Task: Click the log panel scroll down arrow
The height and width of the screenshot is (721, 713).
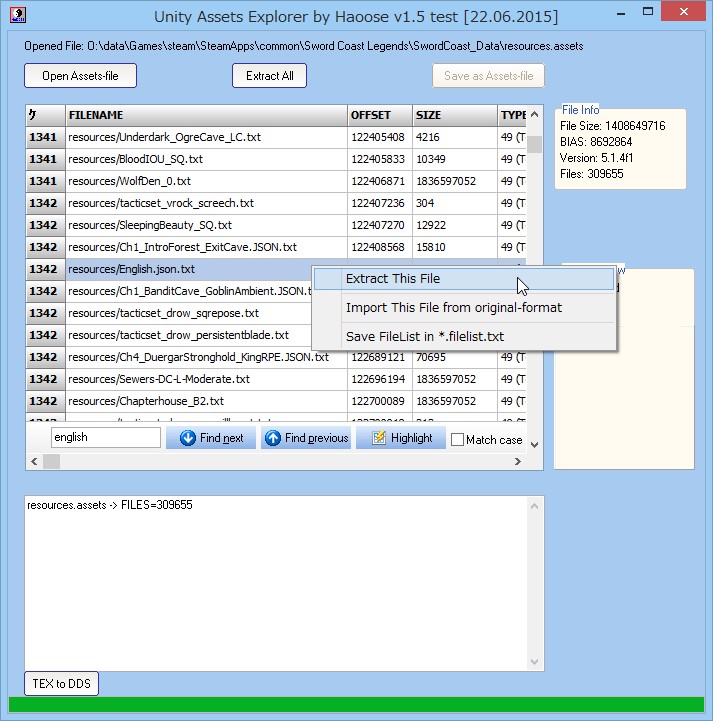Action: pyautogui.click(x=534, y=662)
